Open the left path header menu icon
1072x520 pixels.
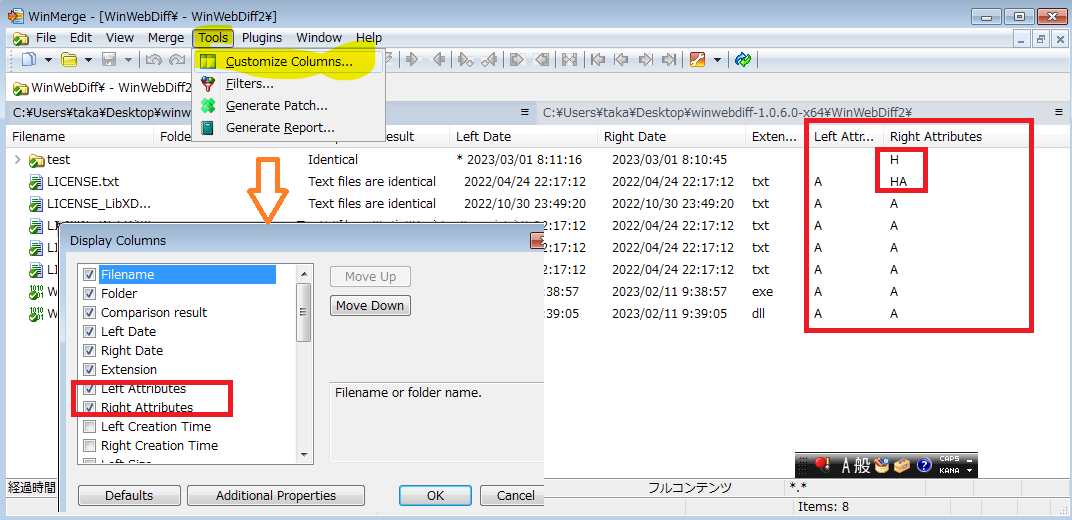[x=524, y=112]
